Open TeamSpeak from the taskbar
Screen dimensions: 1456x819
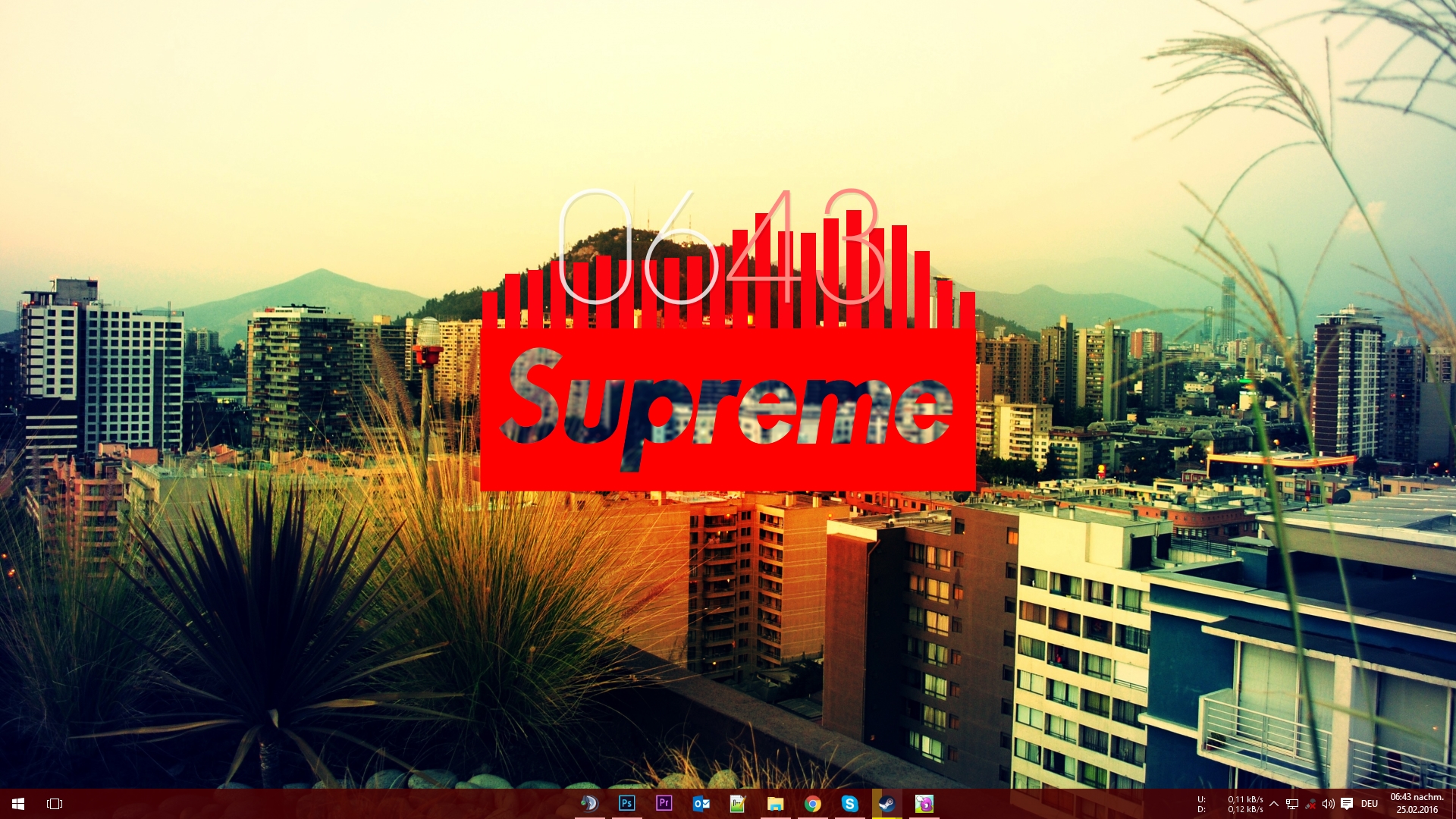589,804
